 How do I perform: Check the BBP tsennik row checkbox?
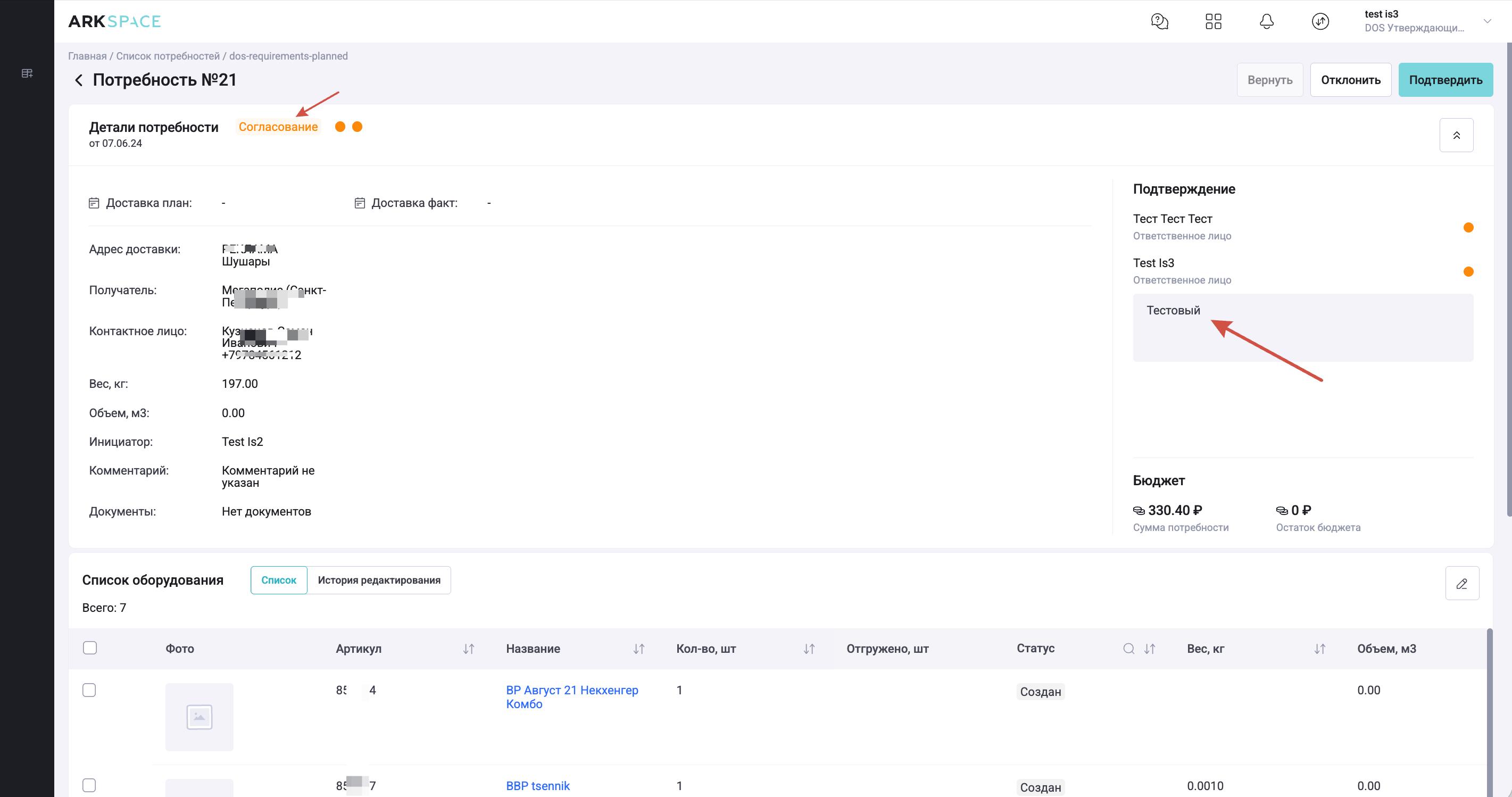point(89,785)
